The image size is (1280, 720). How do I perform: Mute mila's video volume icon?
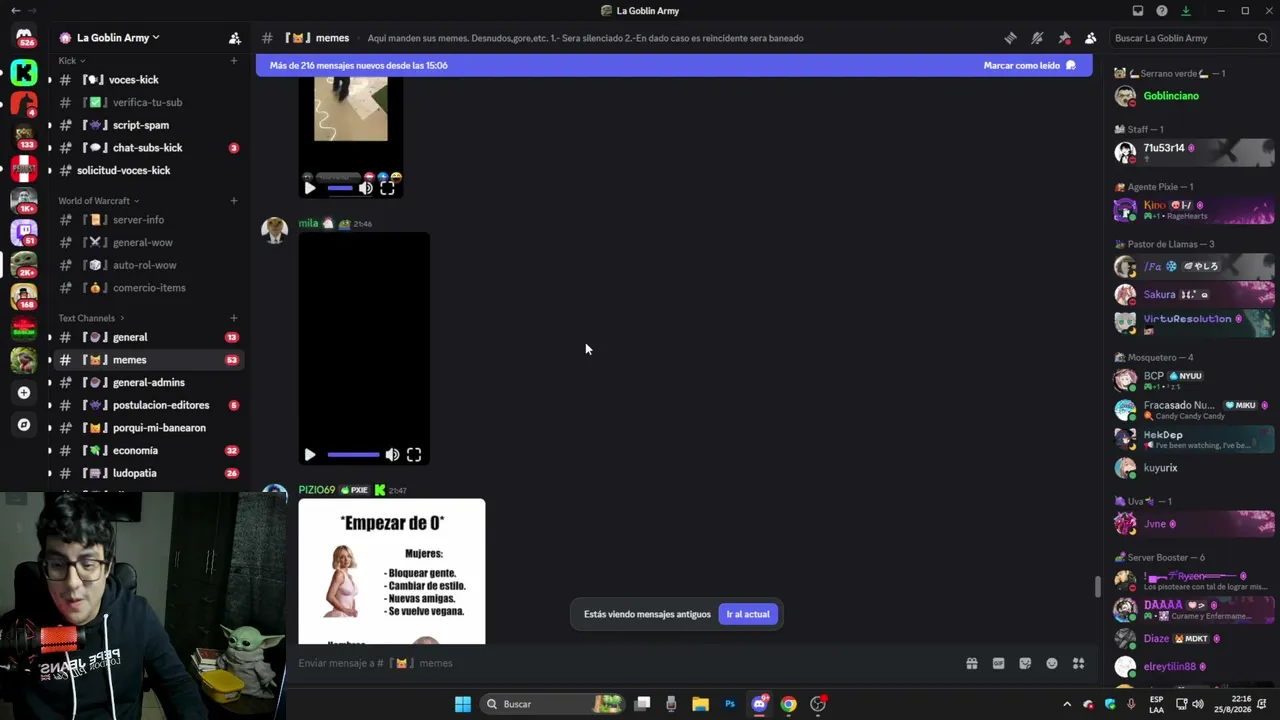tap(392, 454)
